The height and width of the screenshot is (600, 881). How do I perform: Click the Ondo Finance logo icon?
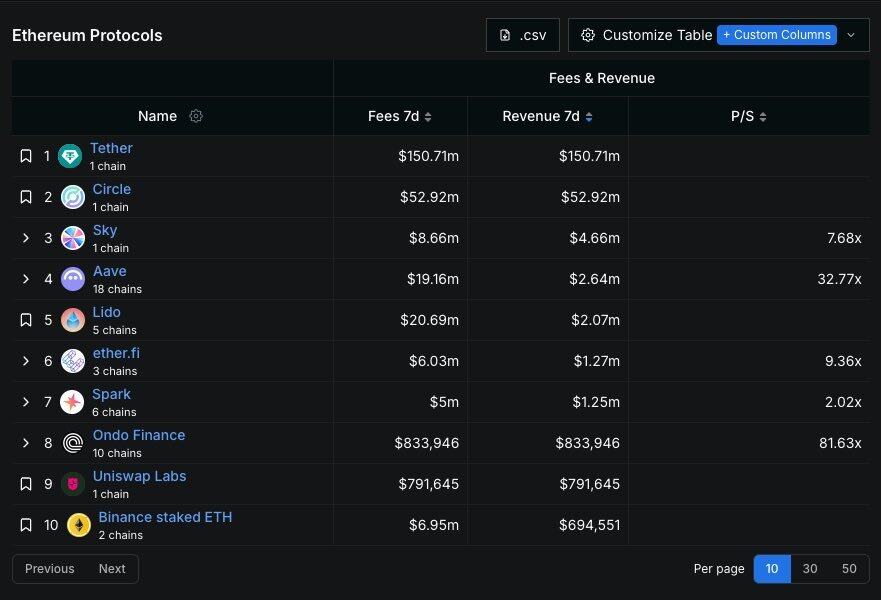(73, 443)
